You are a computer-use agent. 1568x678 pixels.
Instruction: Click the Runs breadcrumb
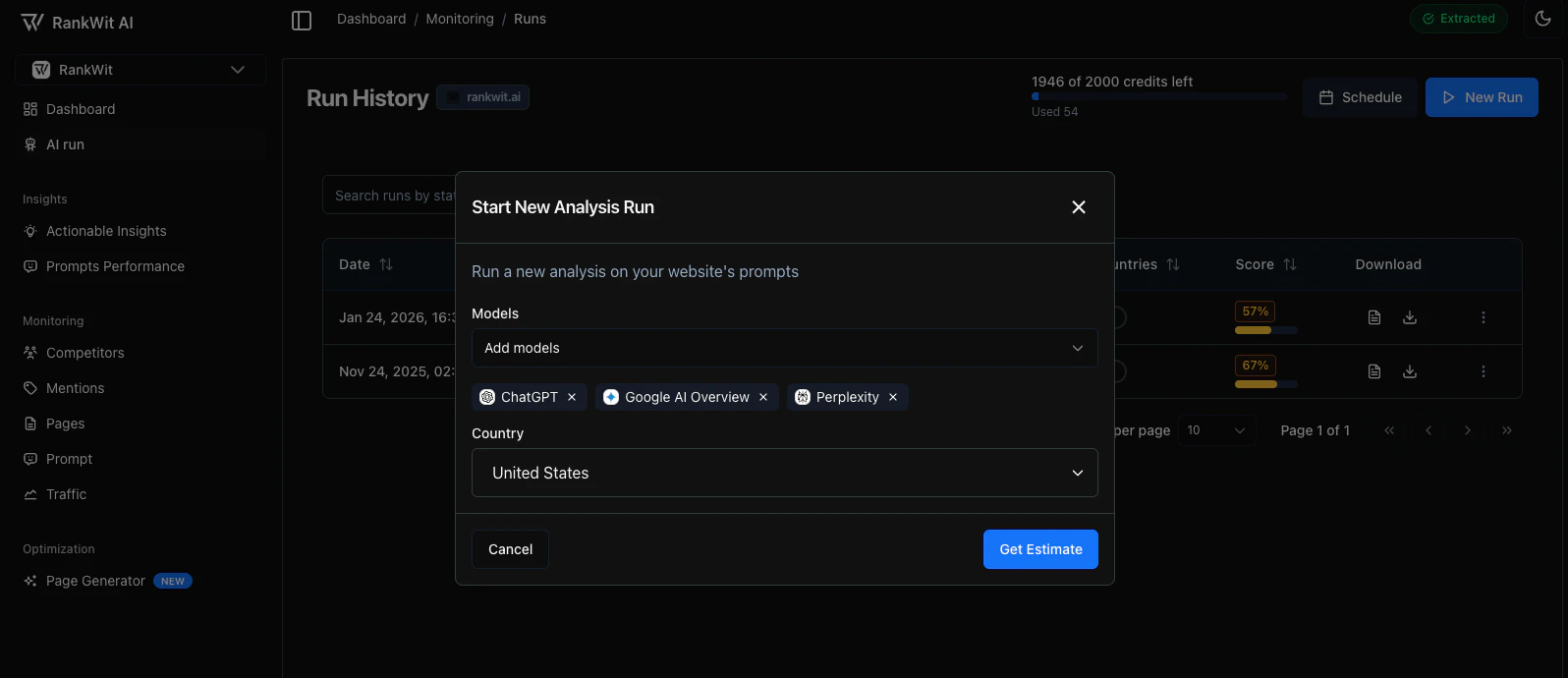530,19
